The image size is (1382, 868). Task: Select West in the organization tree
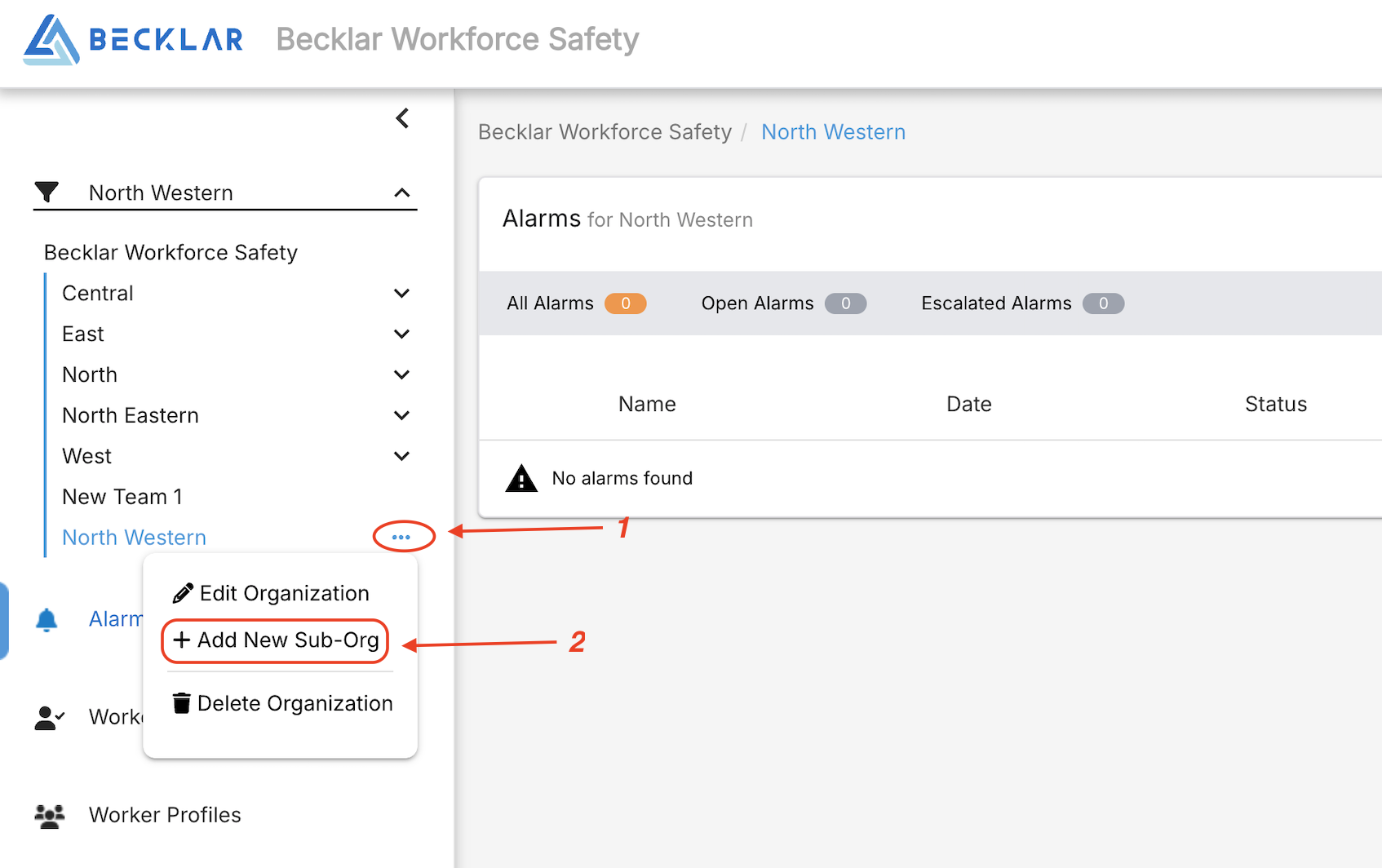tap(86, 456)
